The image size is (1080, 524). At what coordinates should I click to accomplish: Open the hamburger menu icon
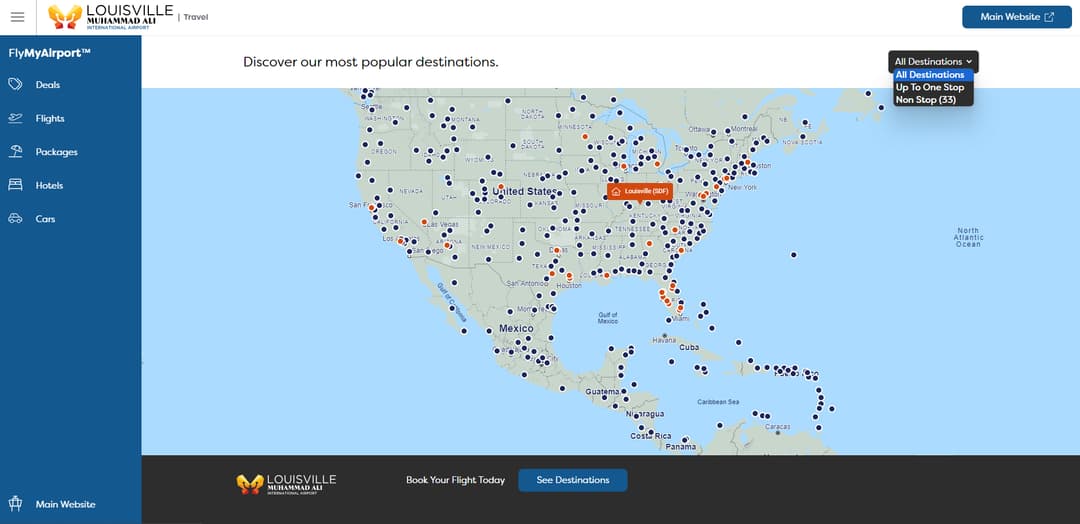click(x=17, y=17)
